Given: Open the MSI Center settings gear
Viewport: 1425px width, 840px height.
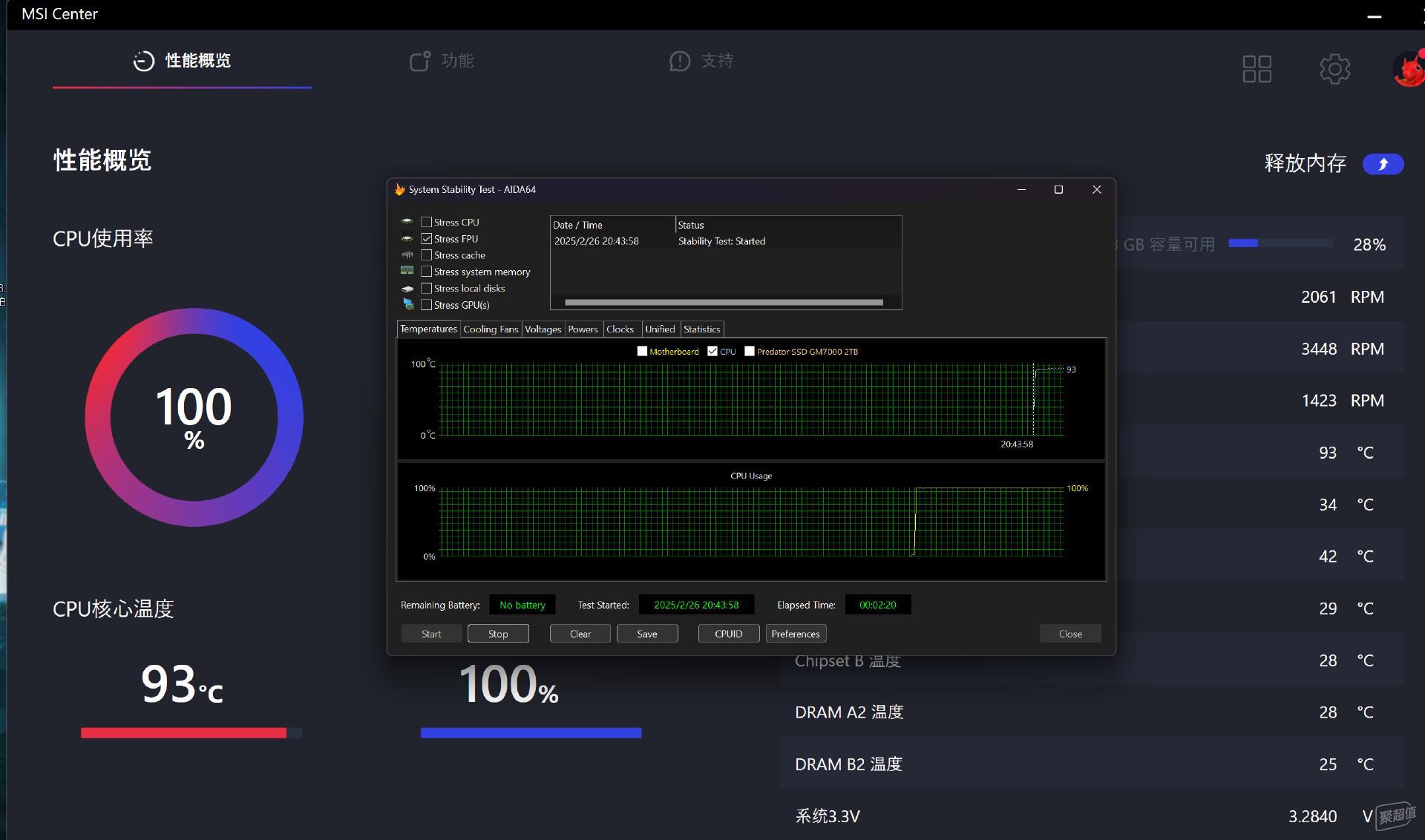Looking at the screenshot, I should coord(1334,69).
